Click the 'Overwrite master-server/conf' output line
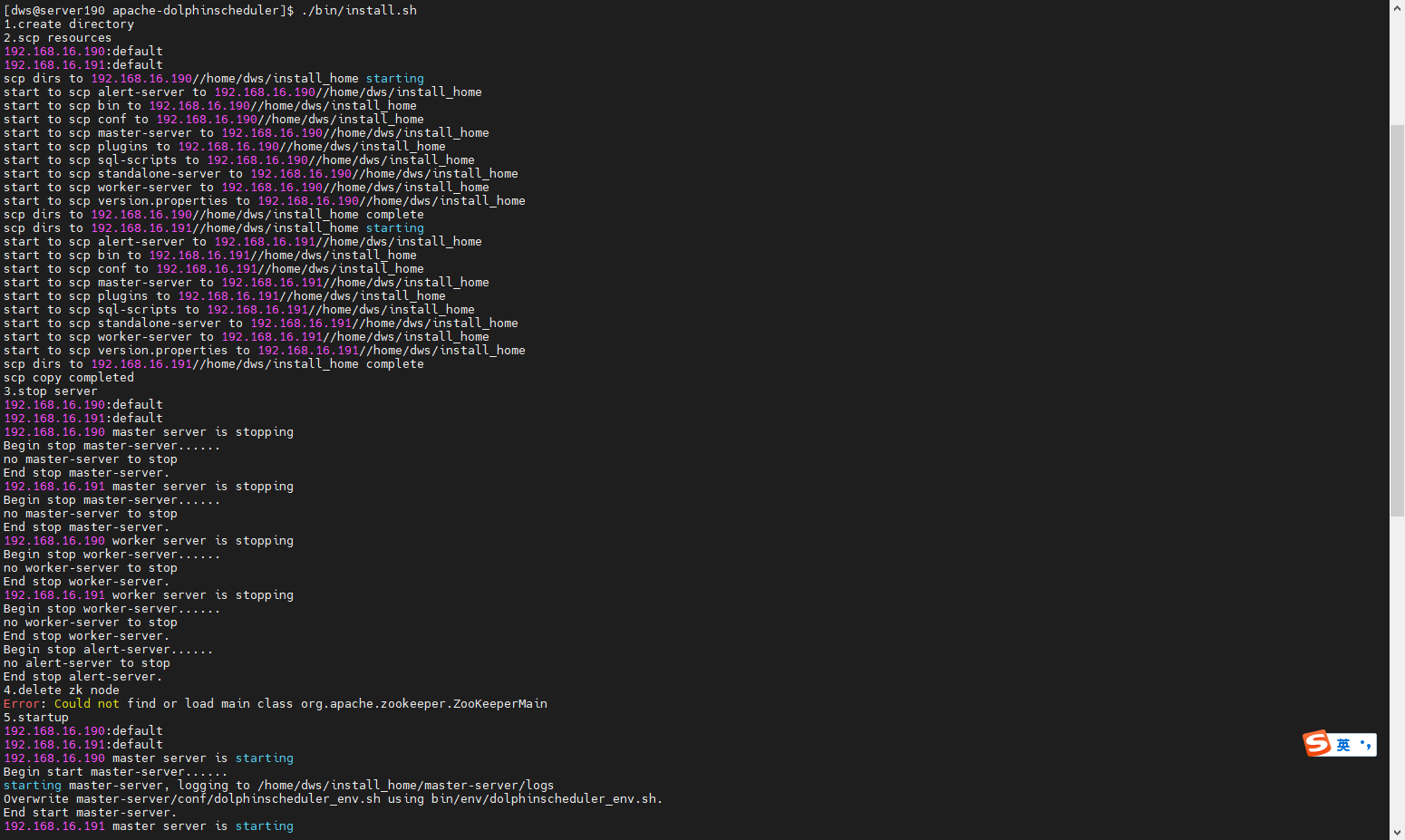 [333, 799]
